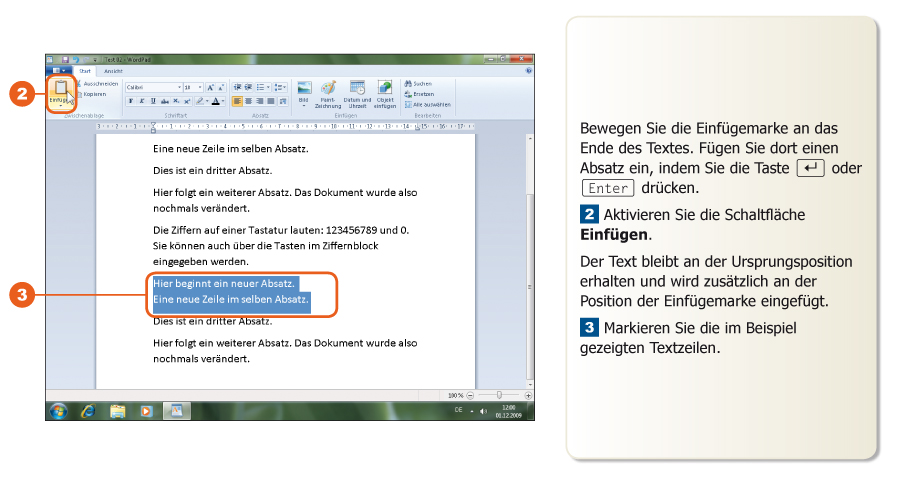900x480 pixels.
Task: Toggle bold formatting in the Schriftart group
Action: (x=131, y=101)
